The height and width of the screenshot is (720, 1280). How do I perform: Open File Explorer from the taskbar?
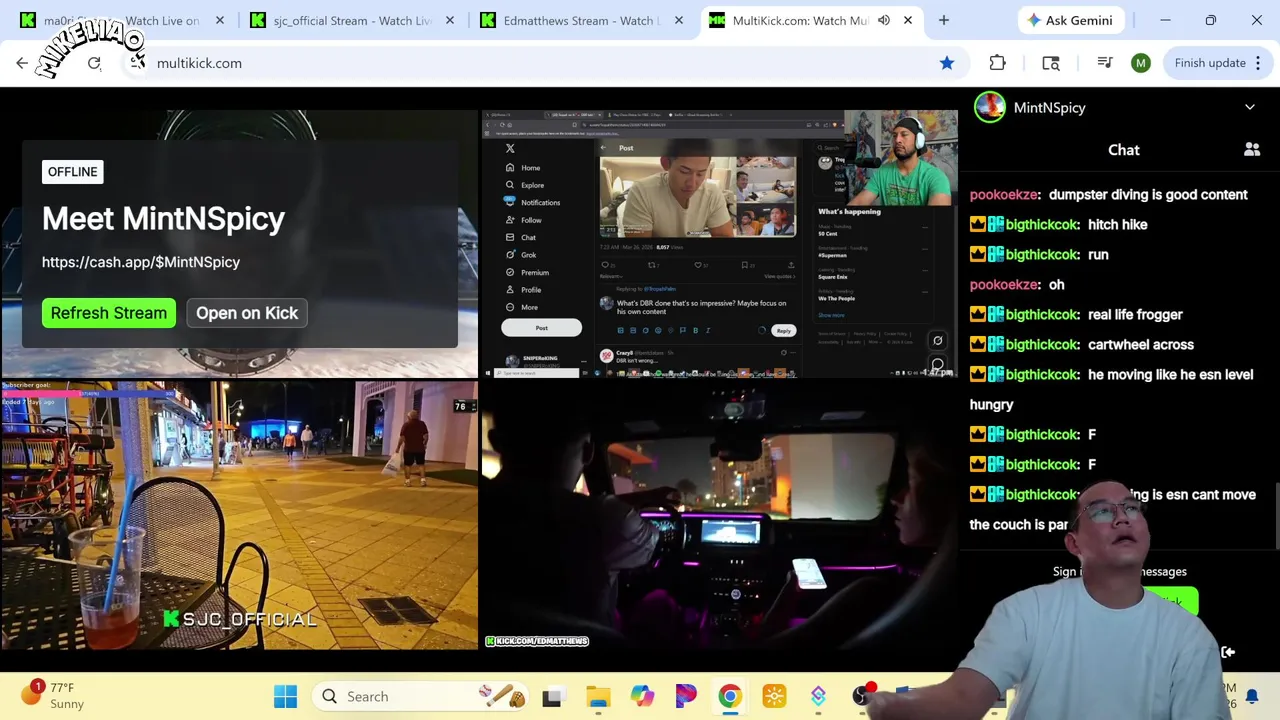pyautogui.click(x=598, y=696)
